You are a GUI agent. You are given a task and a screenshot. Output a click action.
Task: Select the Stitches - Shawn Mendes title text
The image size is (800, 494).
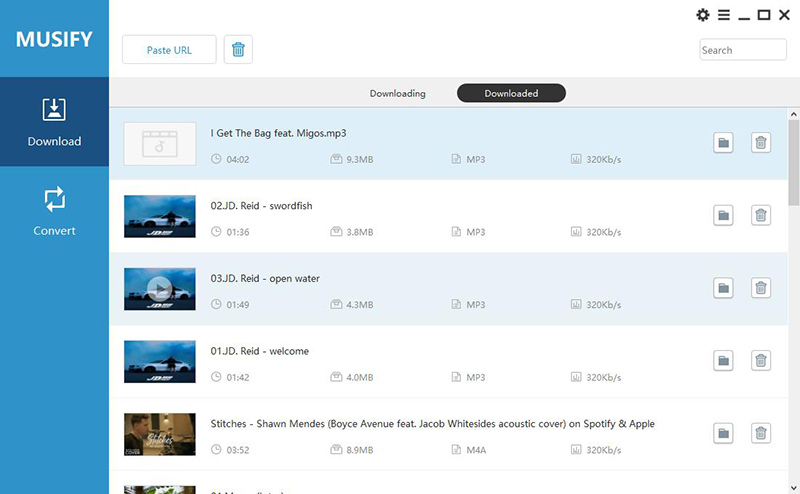click(432, 424)
